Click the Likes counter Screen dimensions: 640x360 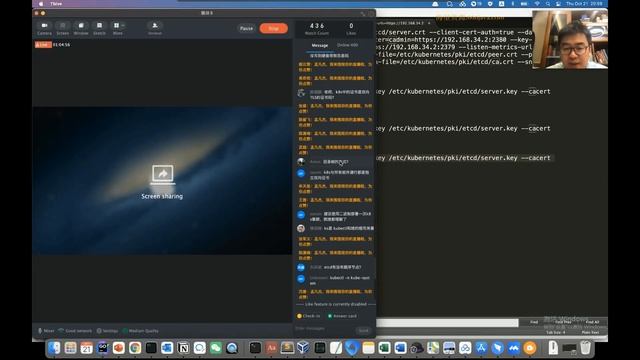click(351, 28)
